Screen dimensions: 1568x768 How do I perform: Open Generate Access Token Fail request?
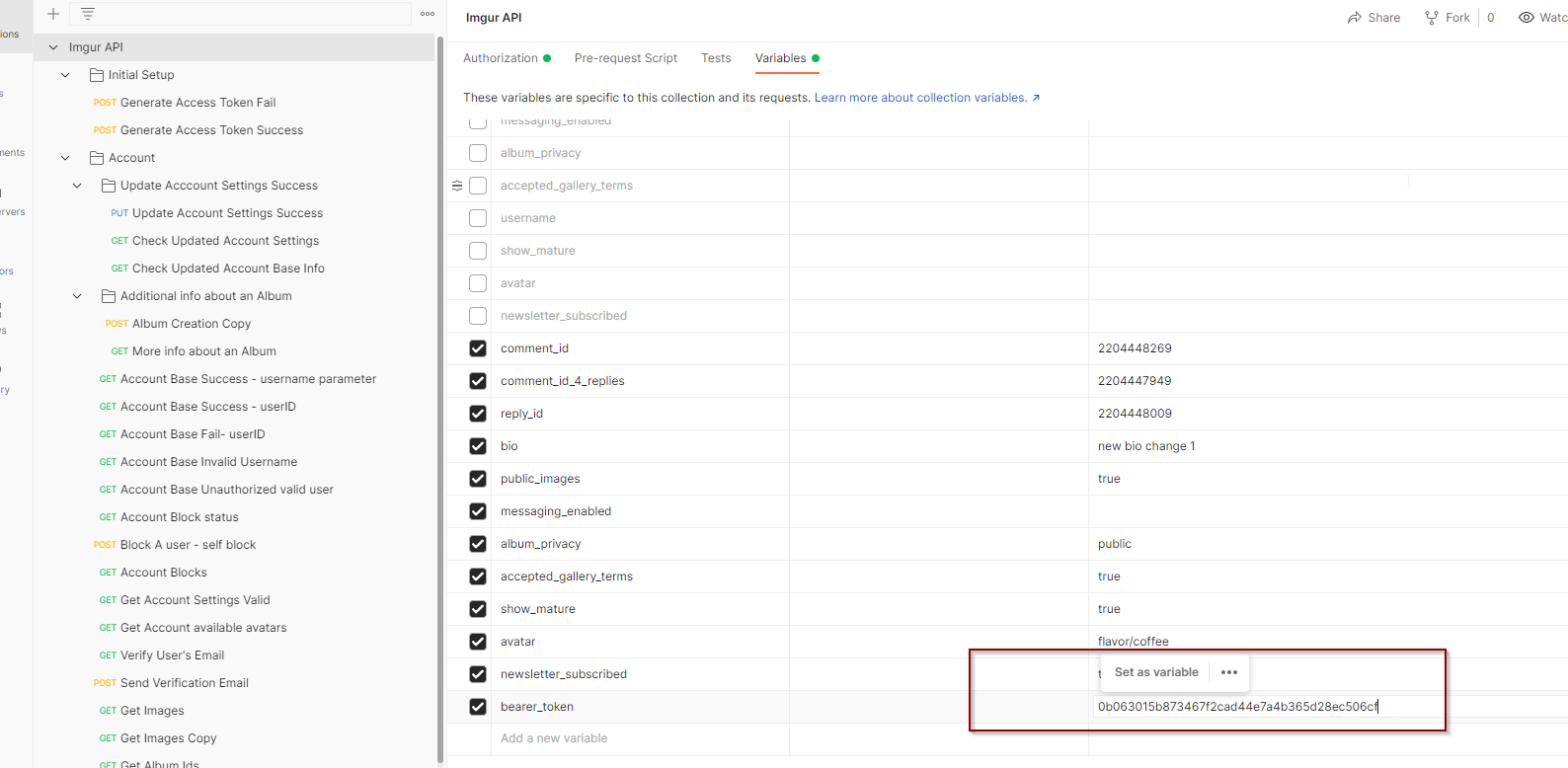coord(197,103)
